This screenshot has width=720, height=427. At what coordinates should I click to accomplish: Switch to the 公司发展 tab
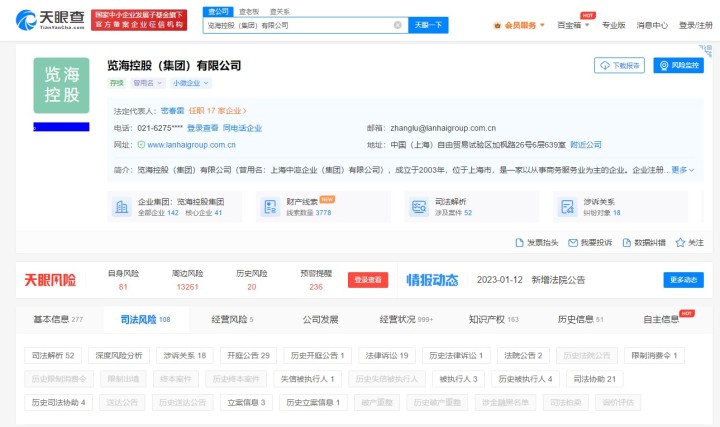coord(321,319)
